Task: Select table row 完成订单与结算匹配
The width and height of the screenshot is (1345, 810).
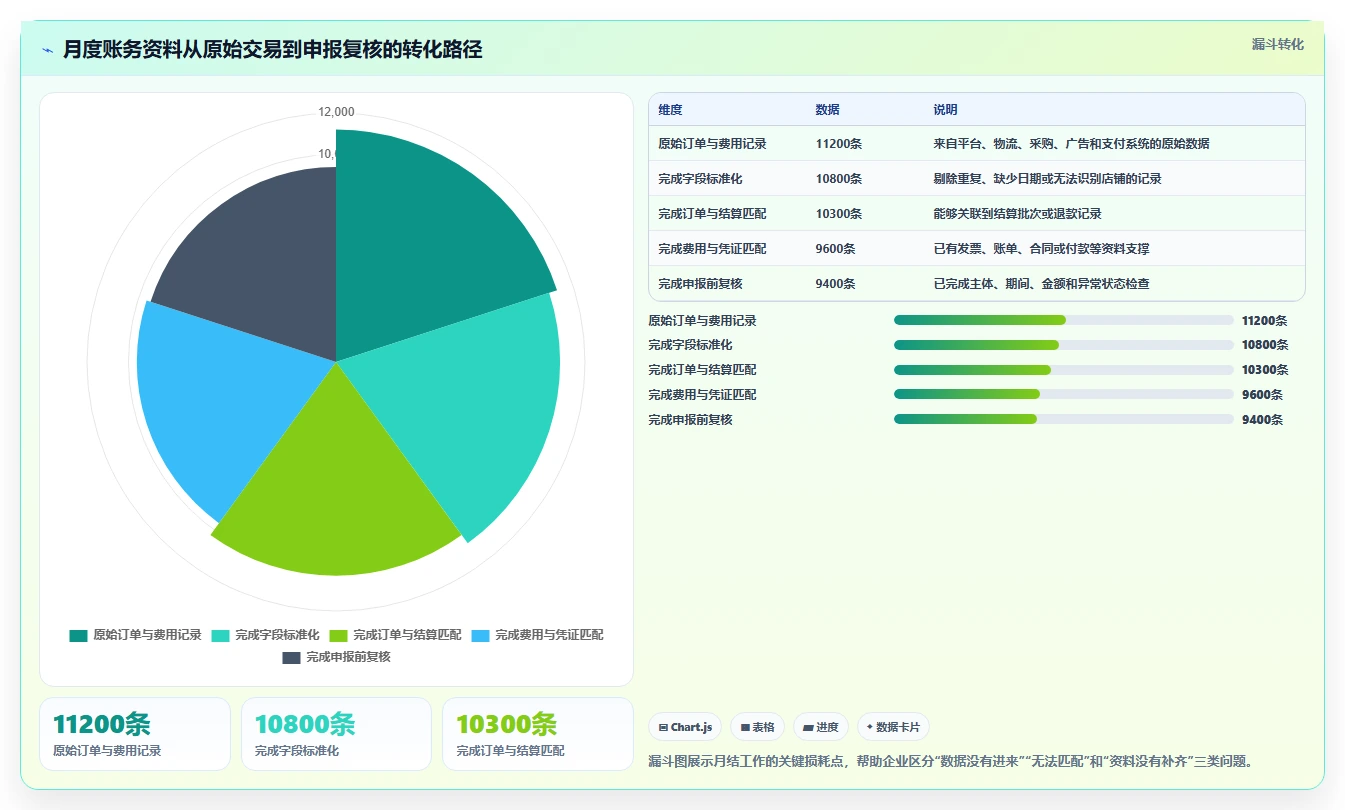Action: tap(977, 214)
